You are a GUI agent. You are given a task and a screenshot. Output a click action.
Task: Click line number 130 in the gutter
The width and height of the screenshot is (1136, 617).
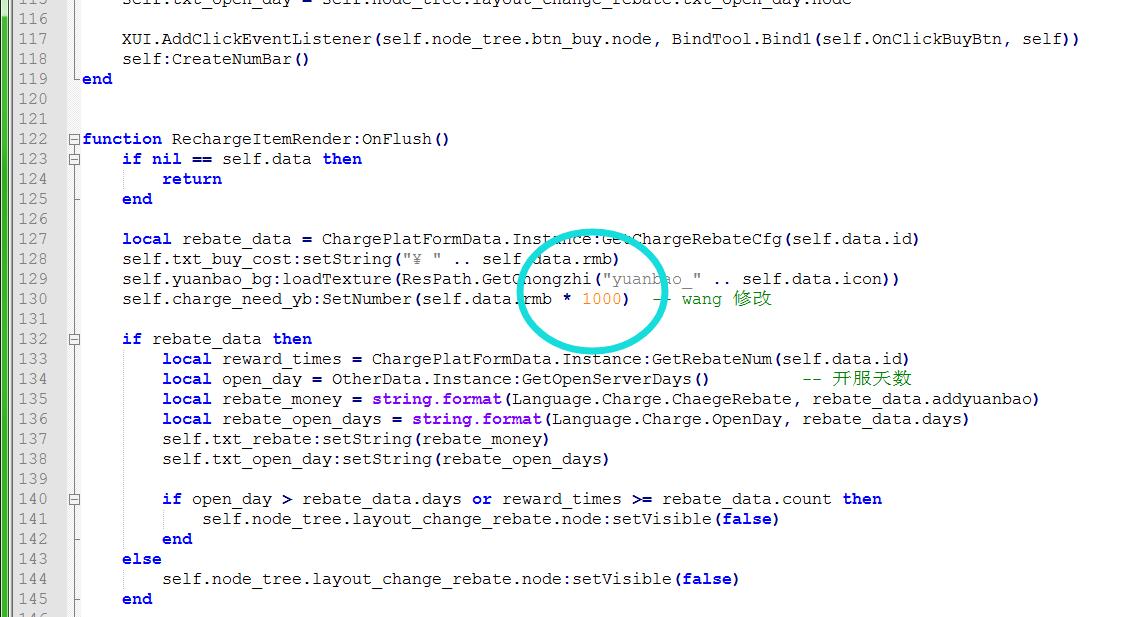[x=32, y=299]
